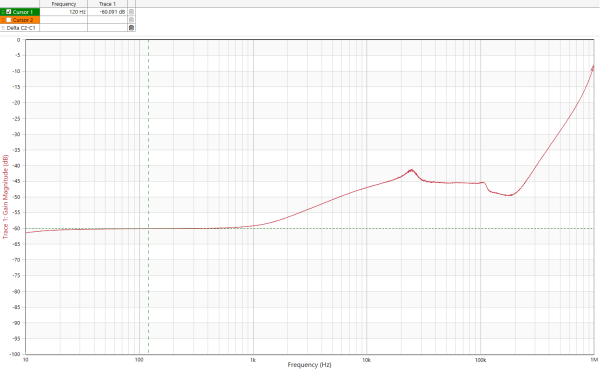Viewport: 600px width, 373px height.
Task: Select the green Cursor 1 label
Action: pyautogui.click(x=23, y=12)
